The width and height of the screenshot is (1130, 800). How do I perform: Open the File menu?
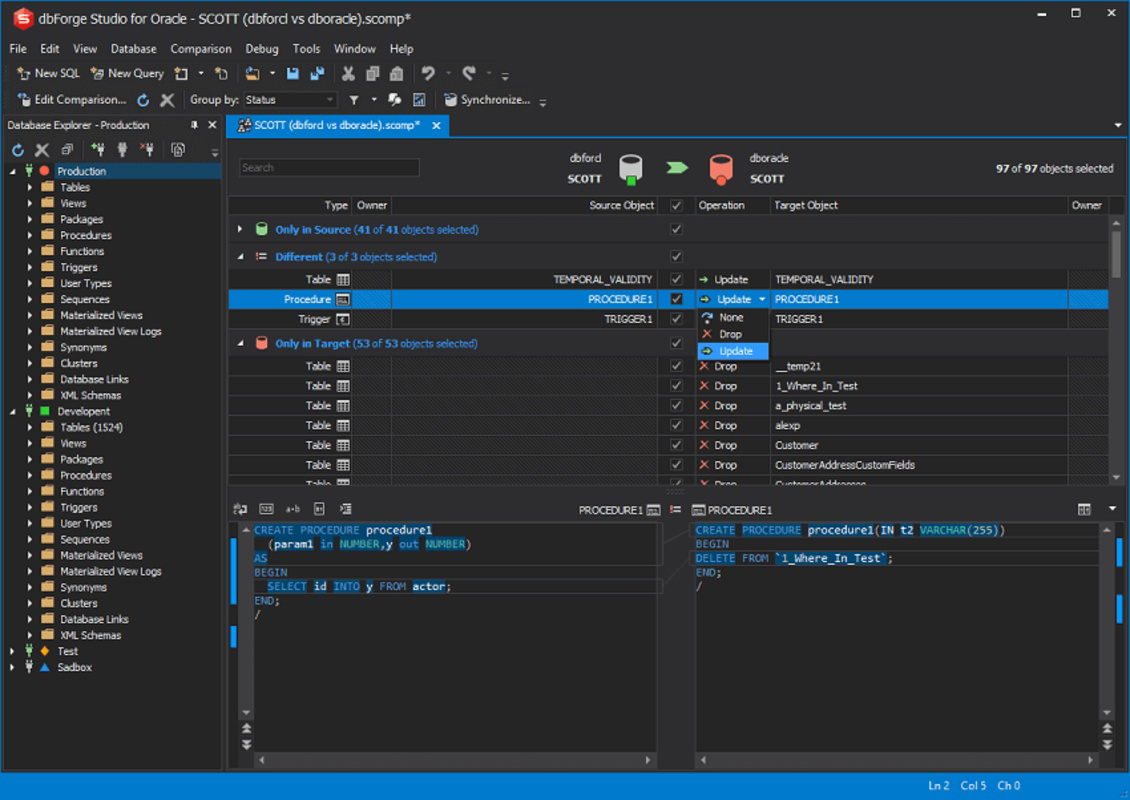[x=18, y=48]
